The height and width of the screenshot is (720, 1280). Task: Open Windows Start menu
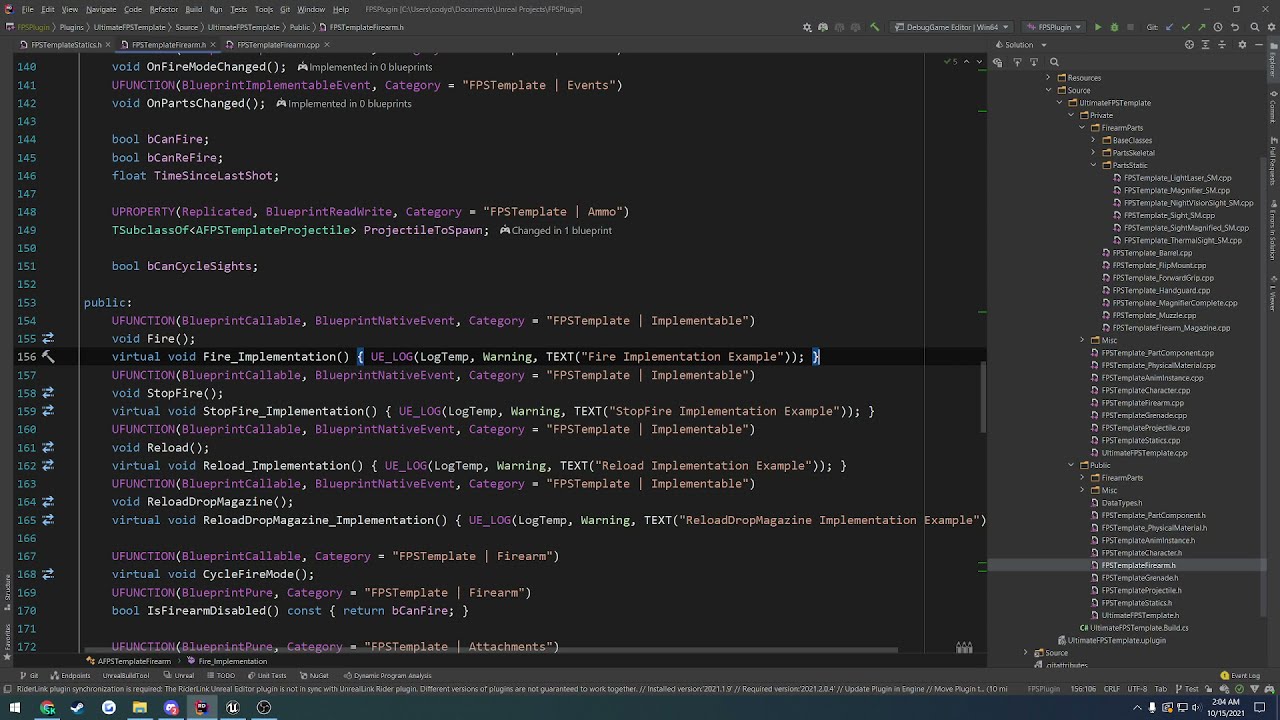pyautogui.click(x=15, y=708)
